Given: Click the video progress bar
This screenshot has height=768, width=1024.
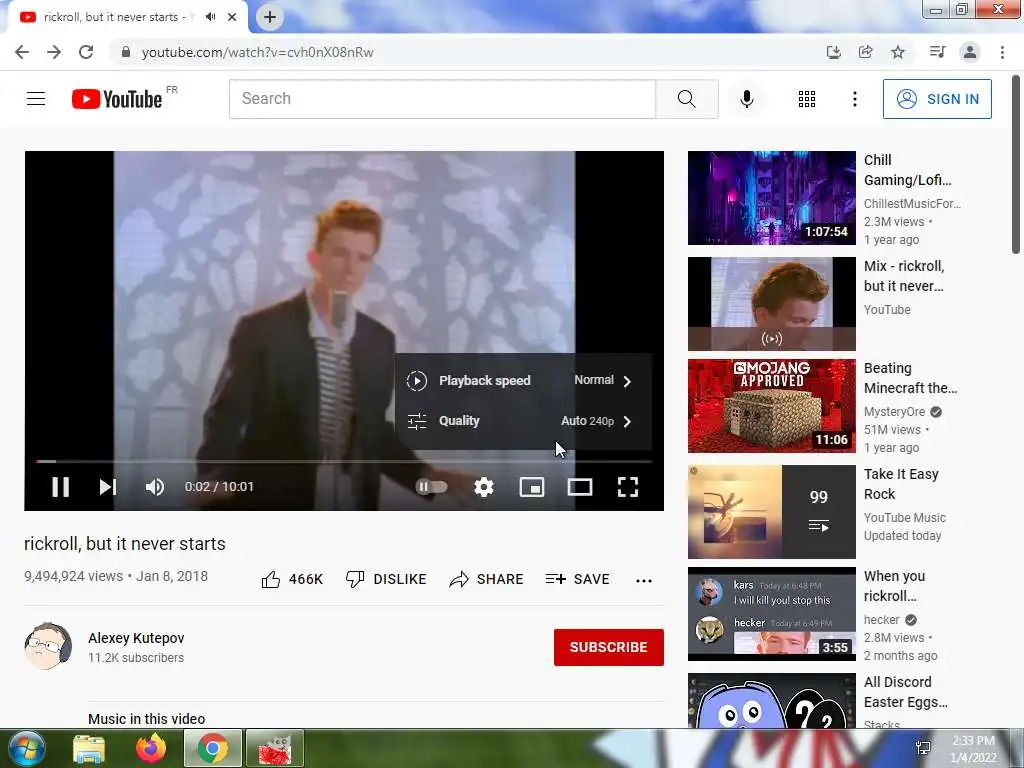Looking at the screenshot, I should coord(344,461).
